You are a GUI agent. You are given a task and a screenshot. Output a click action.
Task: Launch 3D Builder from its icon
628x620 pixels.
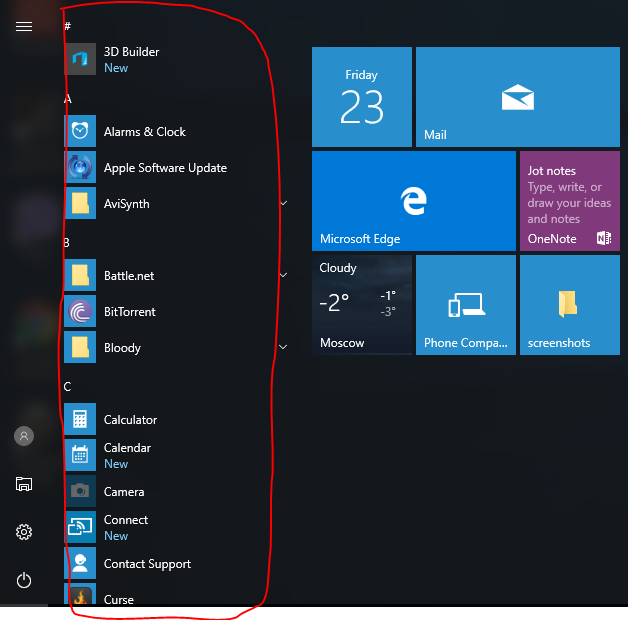coord(80,59)
